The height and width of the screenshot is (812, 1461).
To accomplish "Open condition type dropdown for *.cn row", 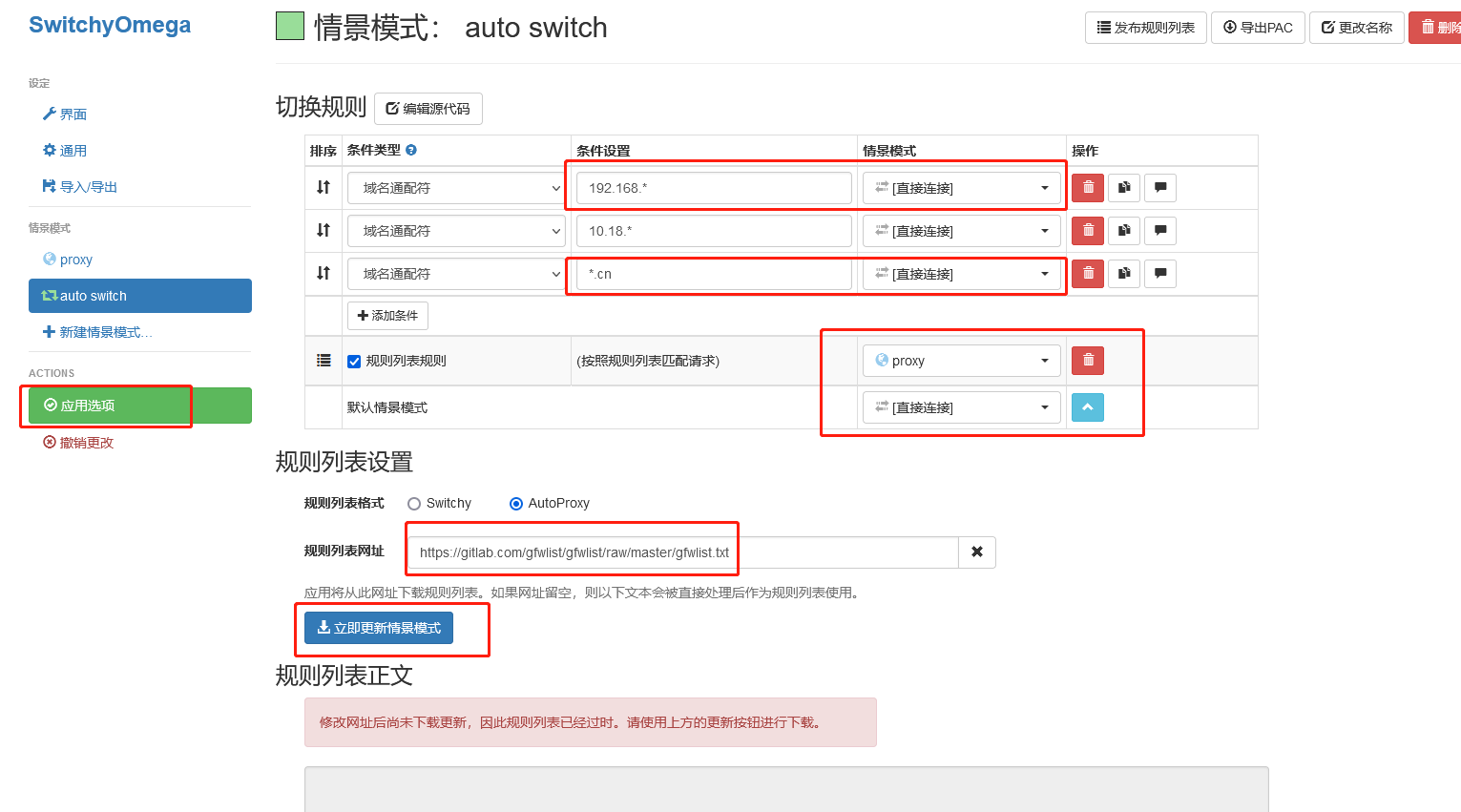I will click(456, 274).
